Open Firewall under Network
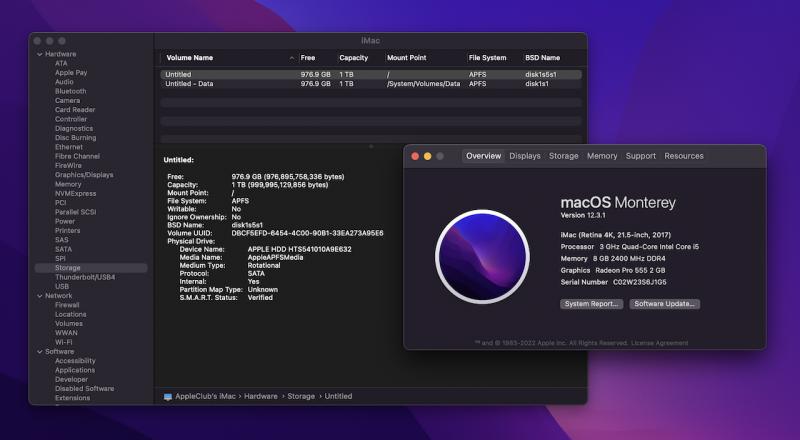This screenshot has height=440, width=800. (x=67, y=305)
